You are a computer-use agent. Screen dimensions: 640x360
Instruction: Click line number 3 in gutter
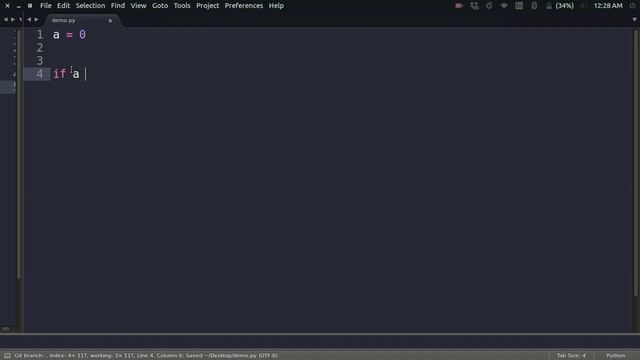(x=40, y=61)
